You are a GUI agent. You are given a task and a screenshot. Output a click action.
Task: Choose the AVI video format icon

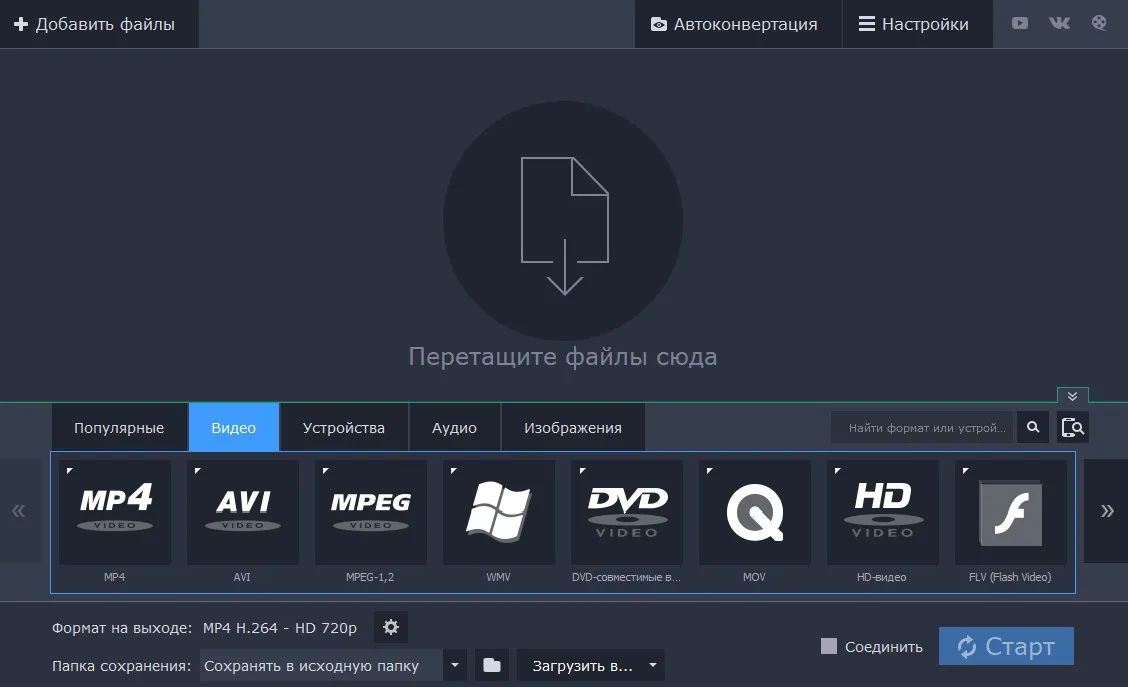click(x=243, y=512)
